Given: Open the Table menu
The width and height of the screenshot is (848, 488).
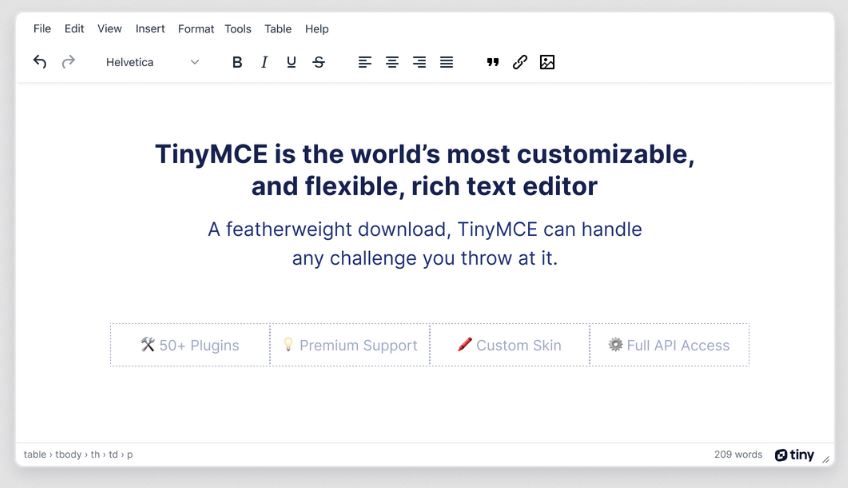Looking at the screenshot, I should [x=278, y=29].
